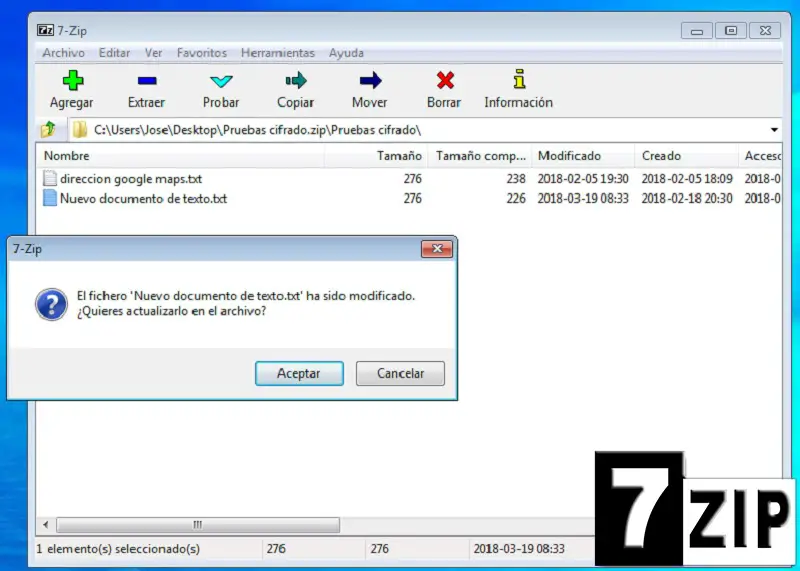Open the Favoritos menu
Screen dimensions: 800x571
pos(202,53)
